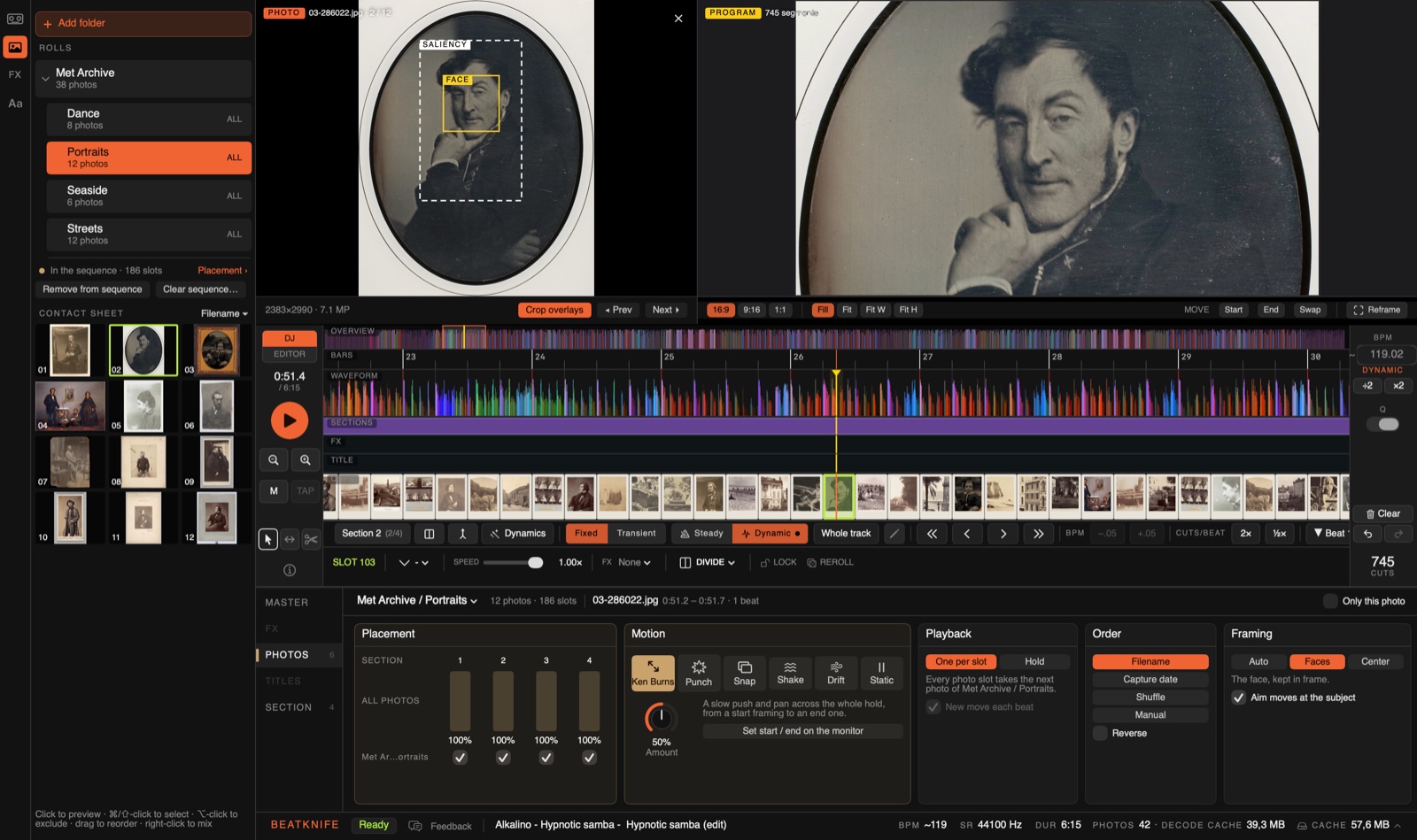This screenshot has width=1417, height=840.
Task: Click the Crop overlays button
Action: [554, 310]
